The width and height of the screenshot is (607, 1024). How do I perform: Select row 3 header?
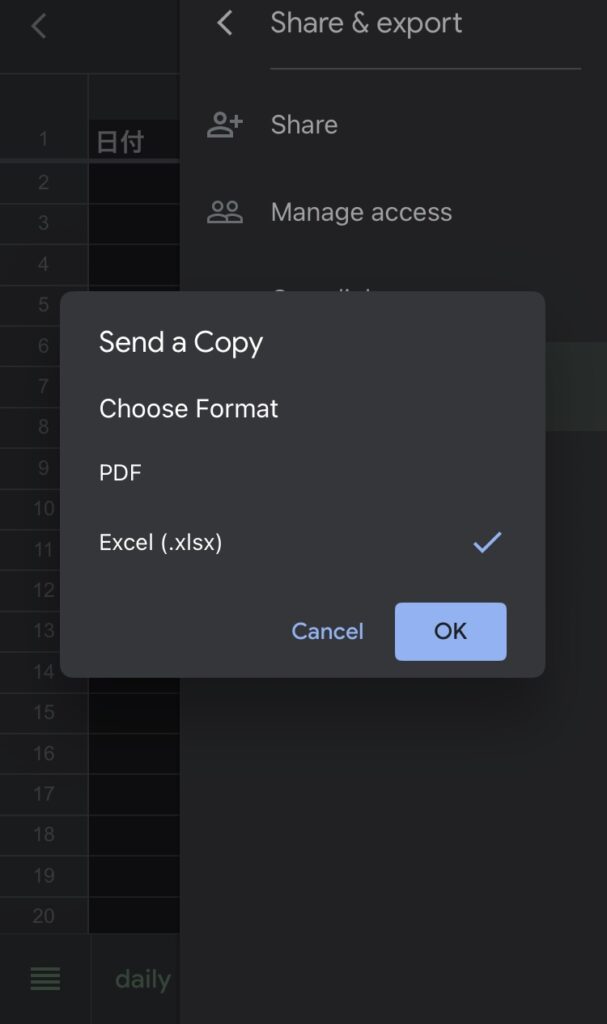pyautogui.click(x=43, y=222)
